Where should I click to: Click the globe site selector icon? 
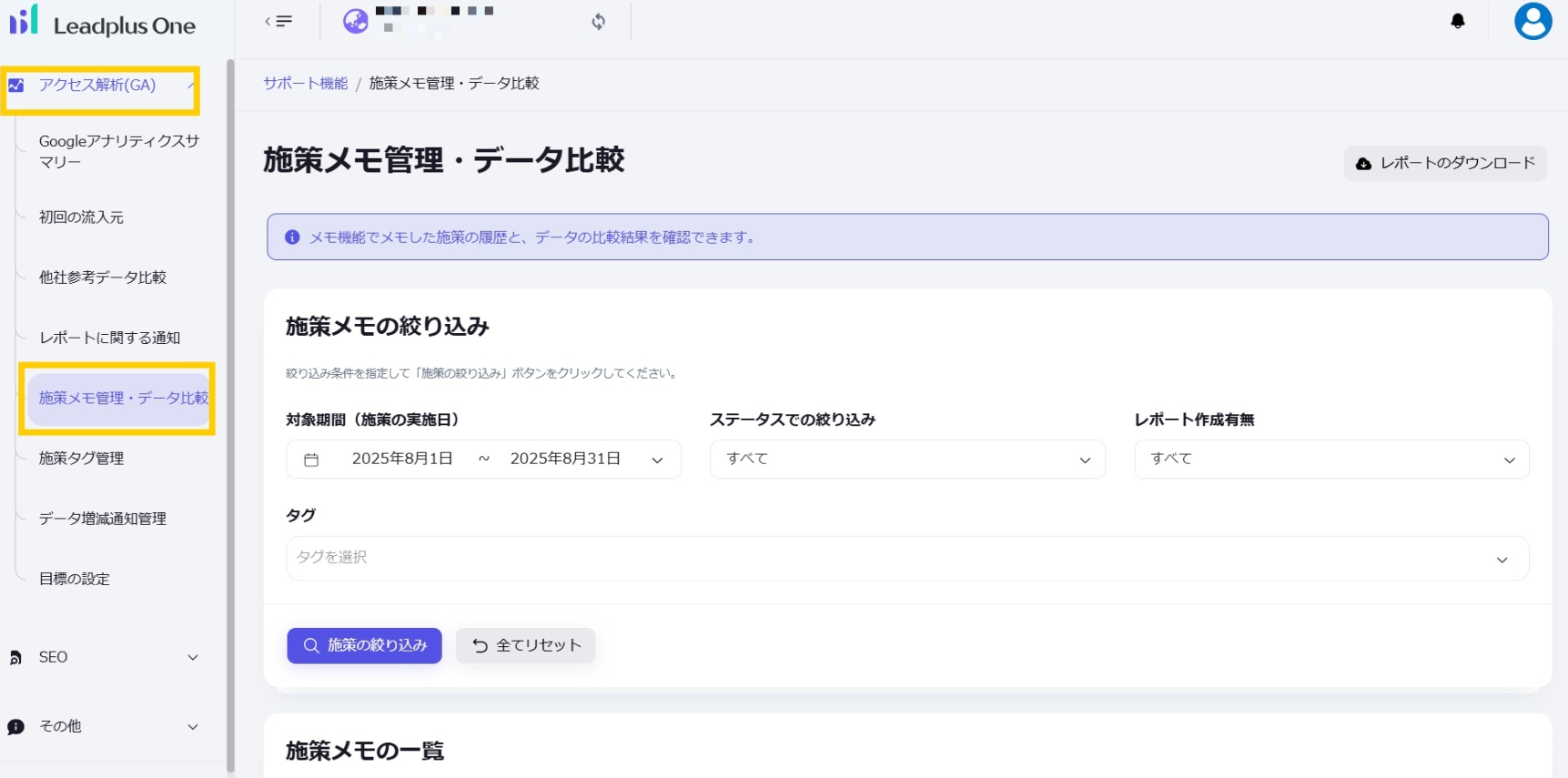(355, 21)
